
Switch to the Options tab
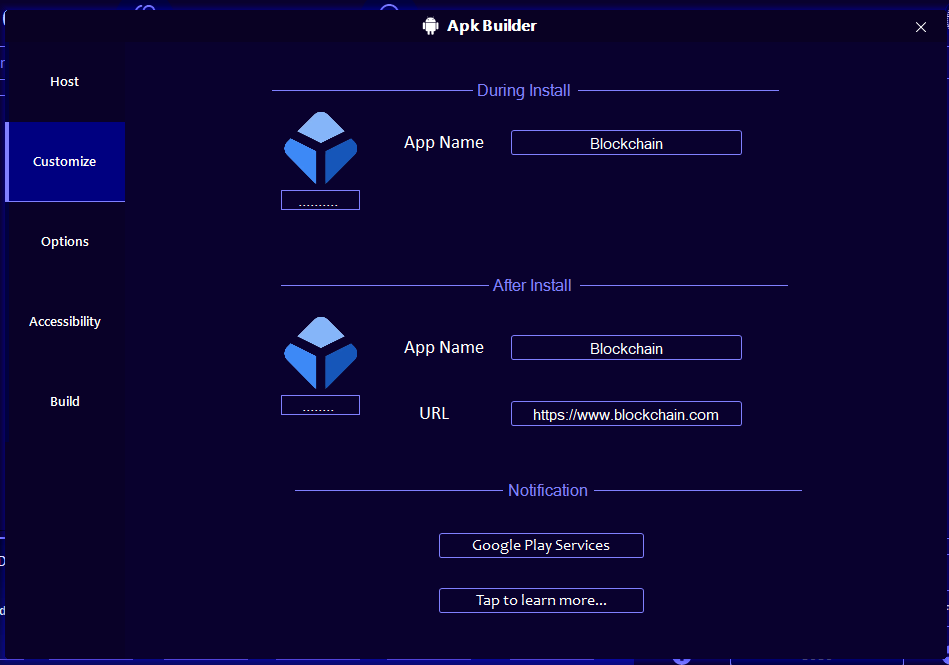[x=65, y=242]
